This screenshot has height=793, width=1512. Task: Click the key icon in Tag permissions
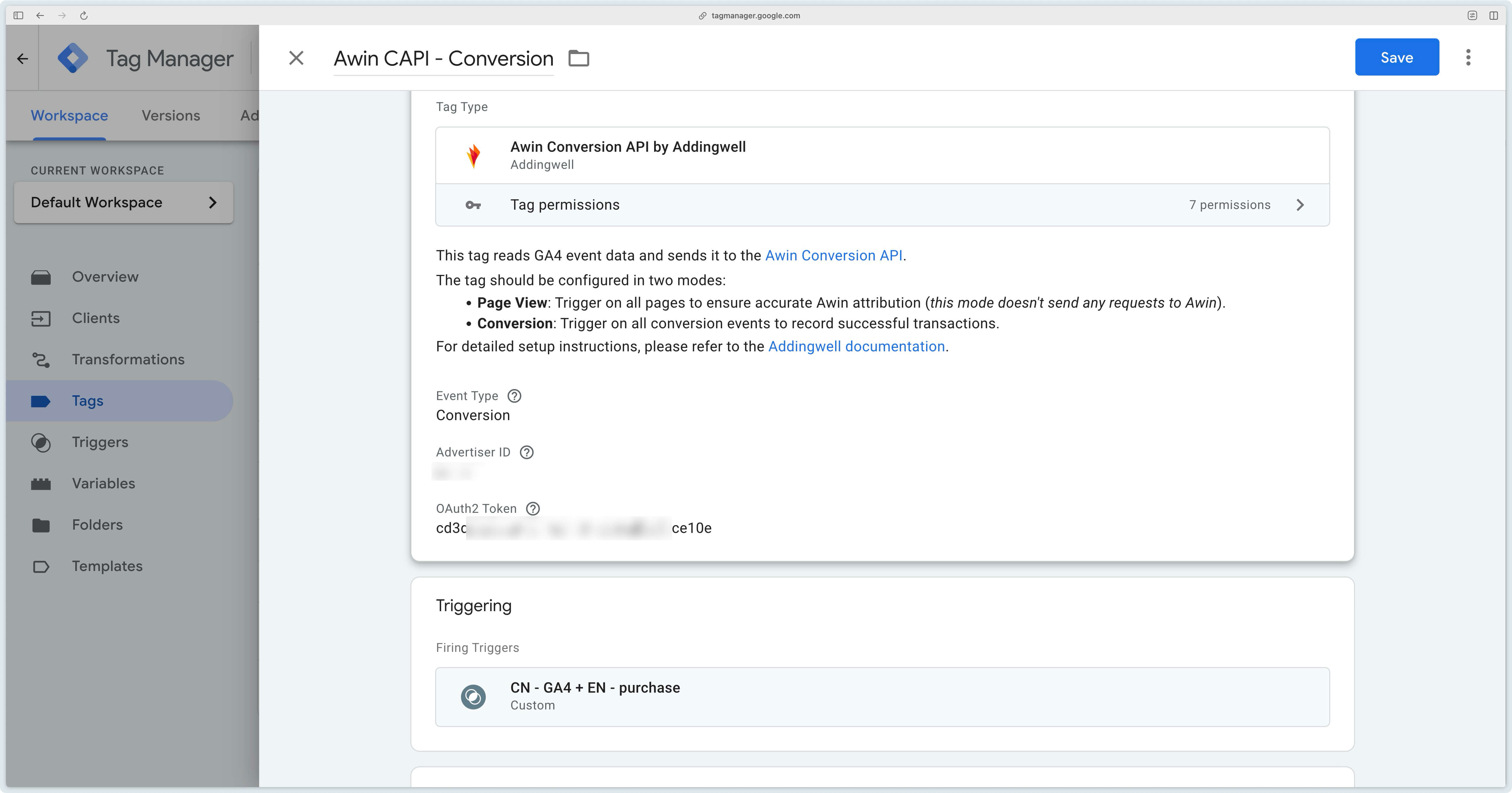coord(473,205)
